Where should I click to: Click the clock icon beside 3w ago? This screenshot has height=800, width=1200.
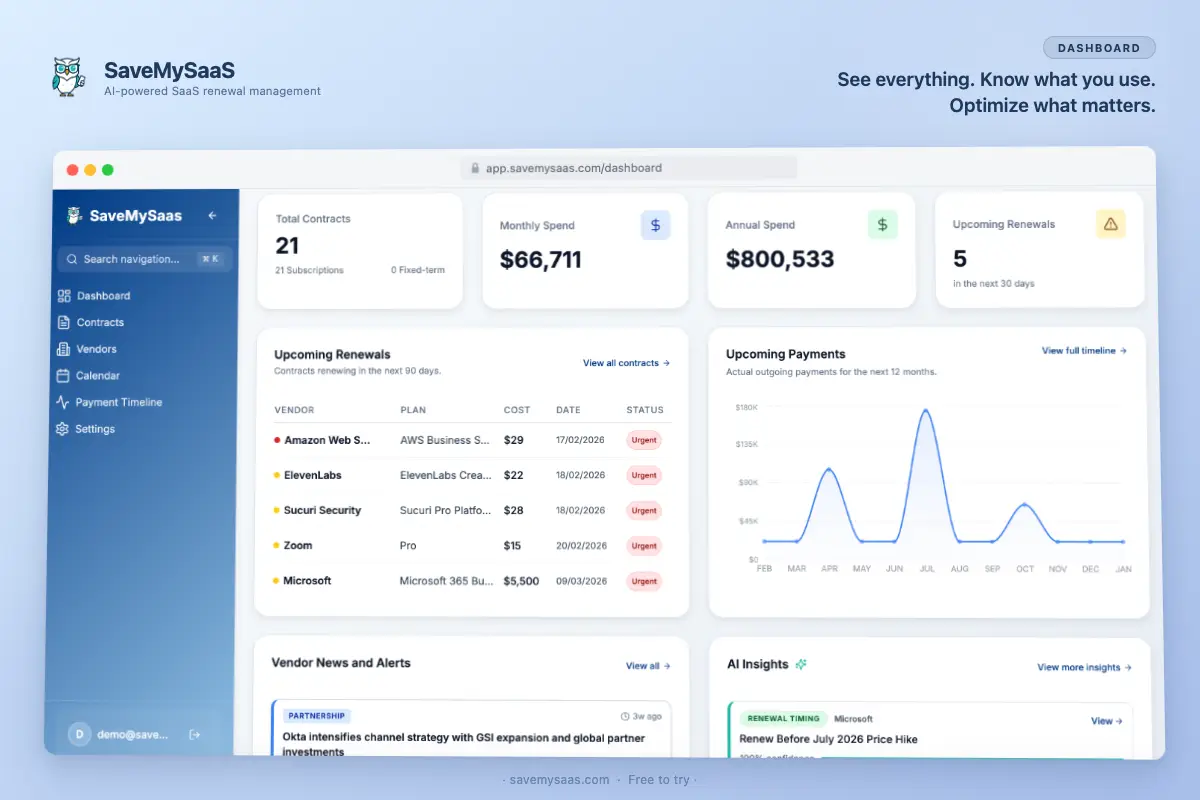pos(625,716)
